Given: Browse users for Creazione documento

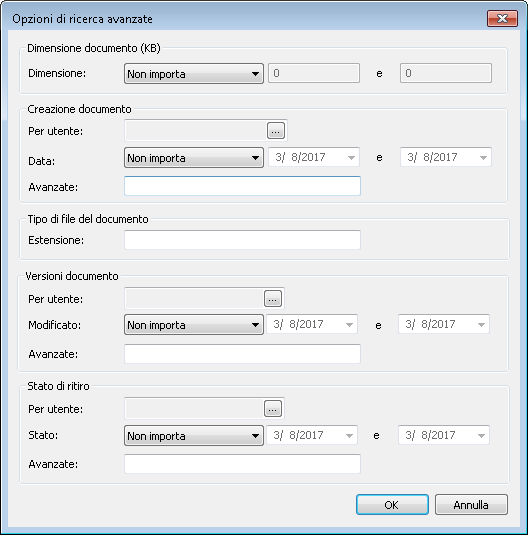Looking at the screenshot, I should tap(275, 130).
